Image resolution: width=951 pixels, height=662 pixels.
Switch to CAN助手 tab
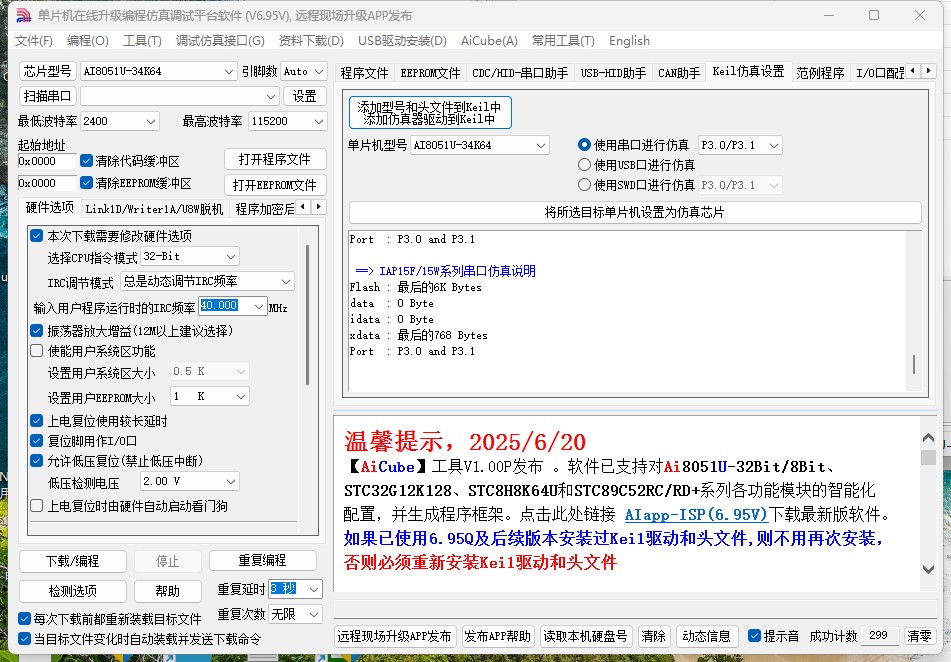point(679,73)
